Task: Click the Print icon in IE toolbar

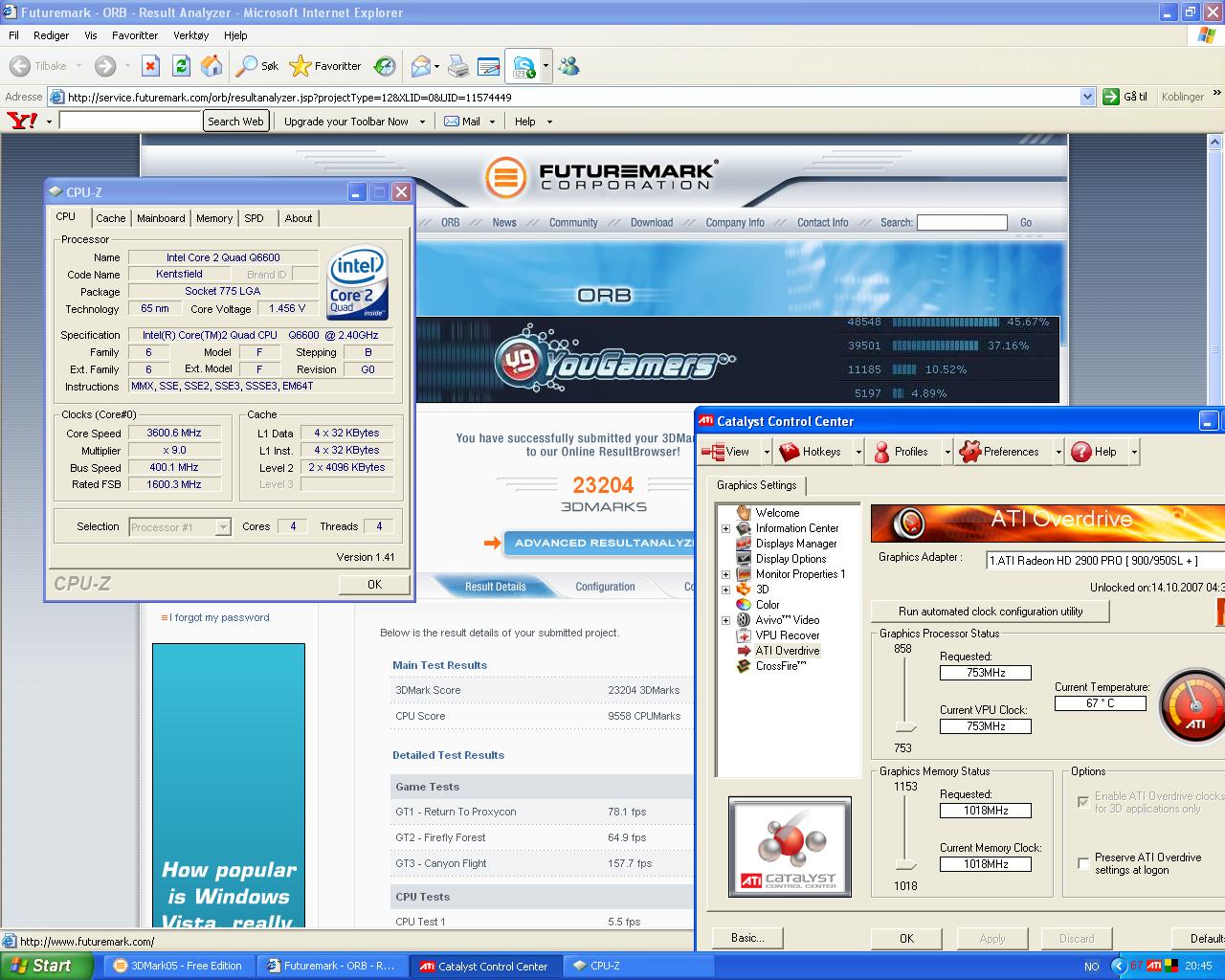Action: pyautogui.click(x=458, y=66)
